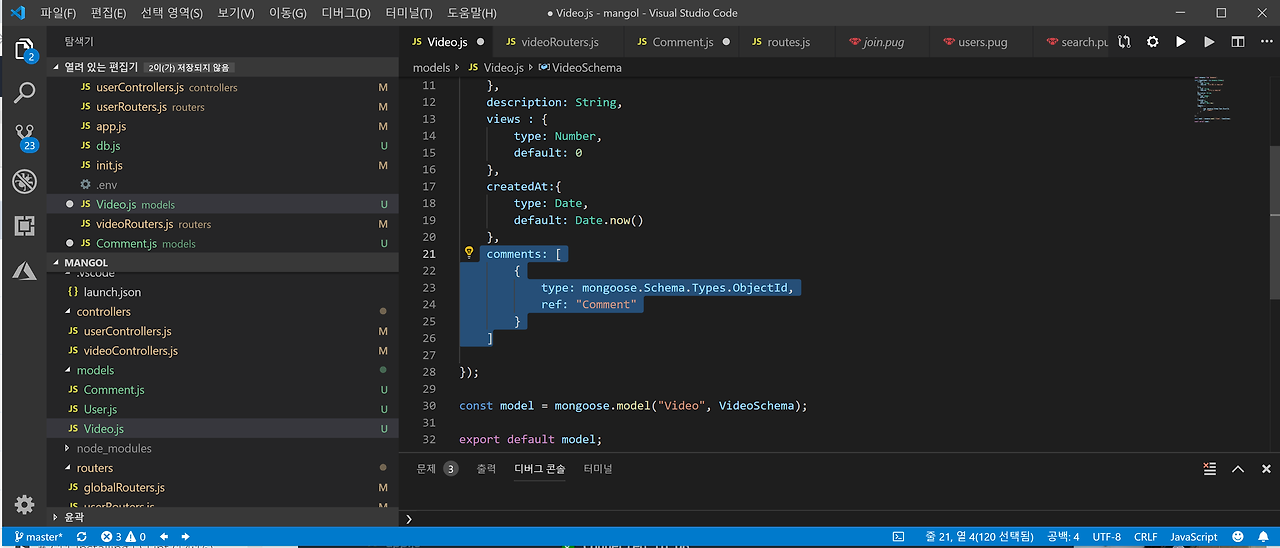This screenshot has width=1280, height=548.
Task: Click JavaScript language mode in status bar
Action: point(1193,537)
